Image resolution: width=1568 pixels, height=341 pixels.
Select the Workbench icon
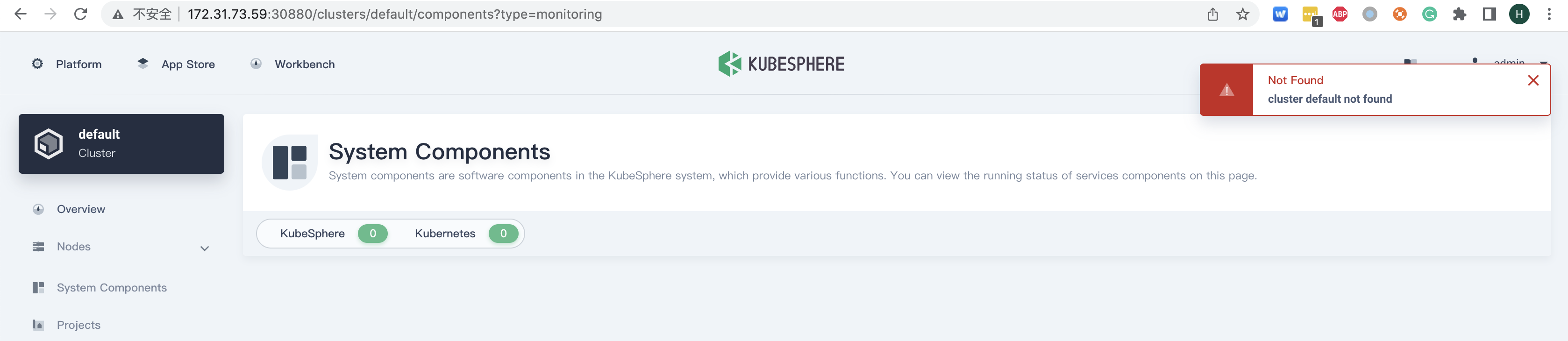256,64
